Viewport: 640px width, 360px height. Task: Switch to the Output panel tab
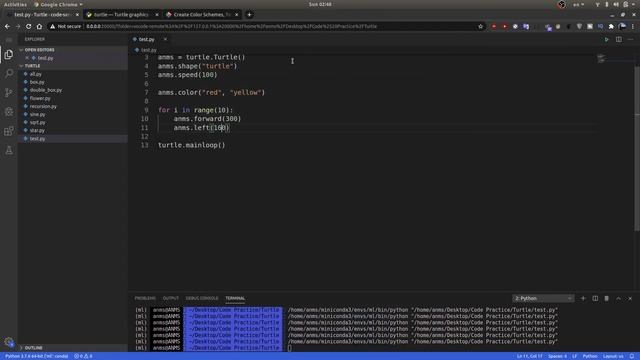[x=171, y=298]
